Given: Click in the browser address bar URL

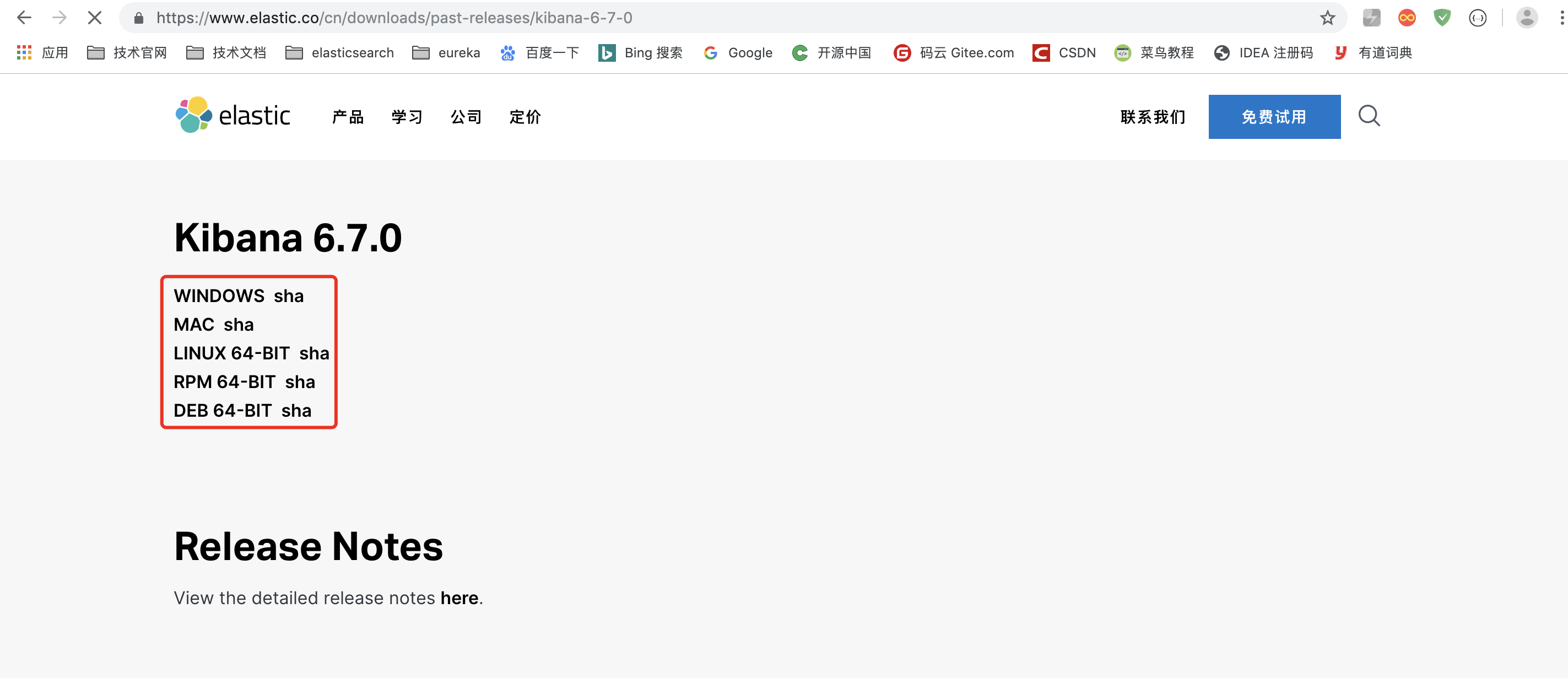Looking at the screenshot, I should click(x=394, y=18).
